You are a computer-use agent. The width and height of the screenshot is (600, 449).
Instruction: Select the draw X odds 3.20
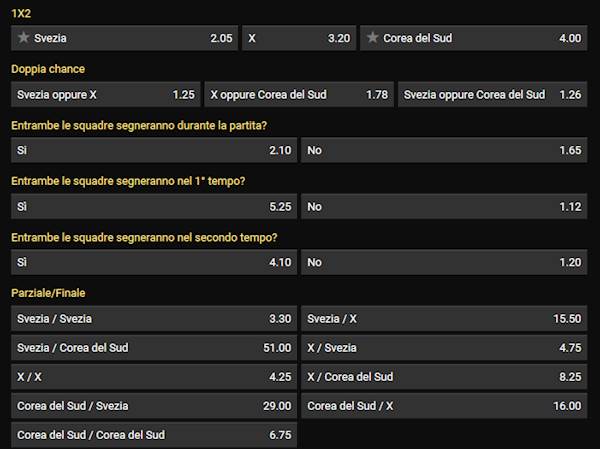[x=298, y=38]
